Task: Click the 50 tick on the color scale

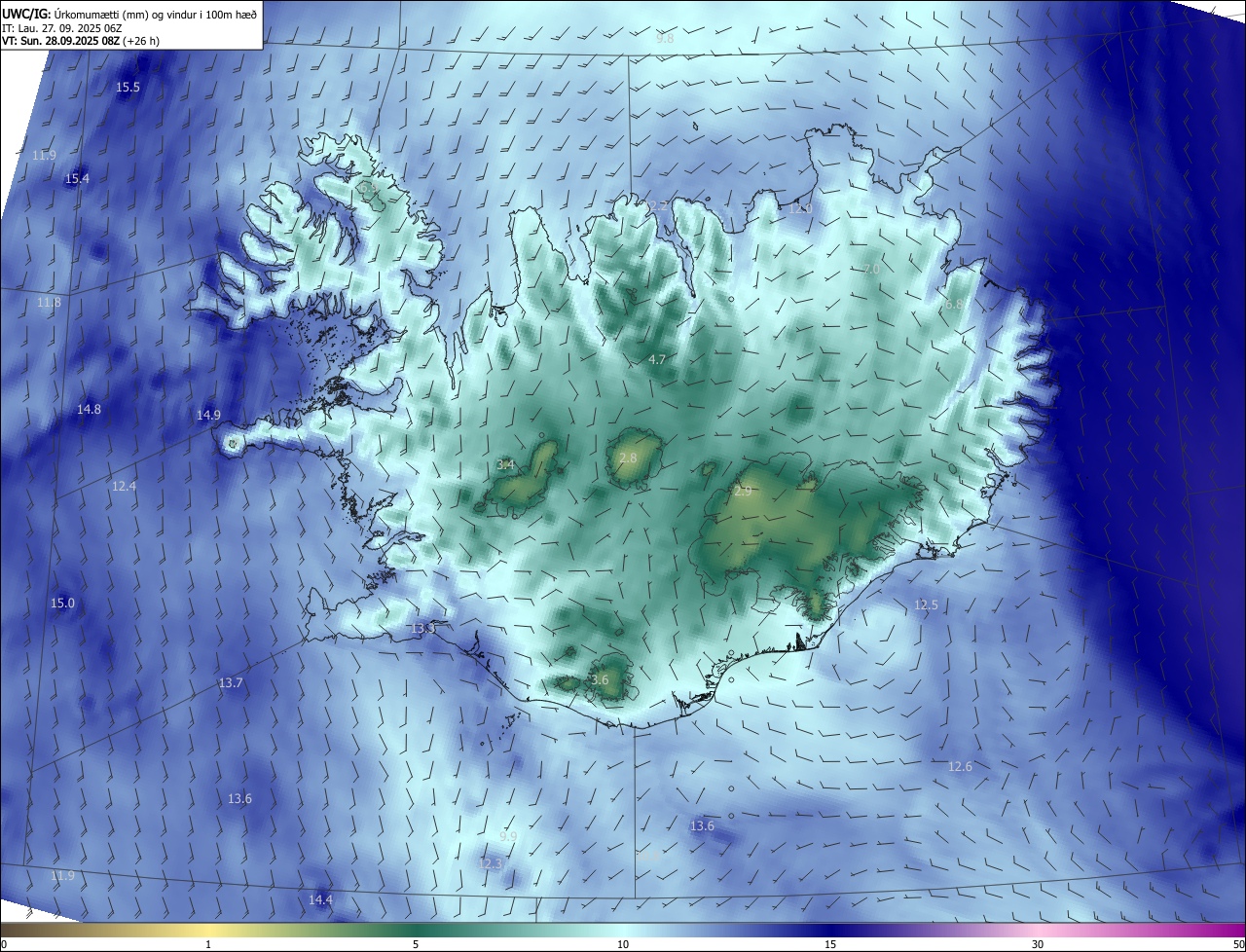Action: pyautogui.click(x=1238, y=944)
